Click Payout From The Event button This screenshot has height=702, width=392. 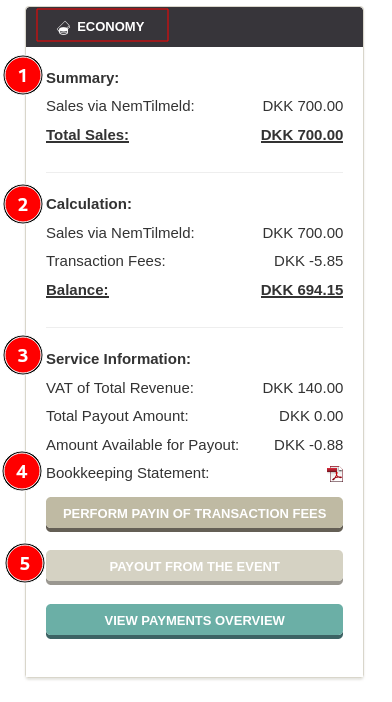[x=194, y=567]
